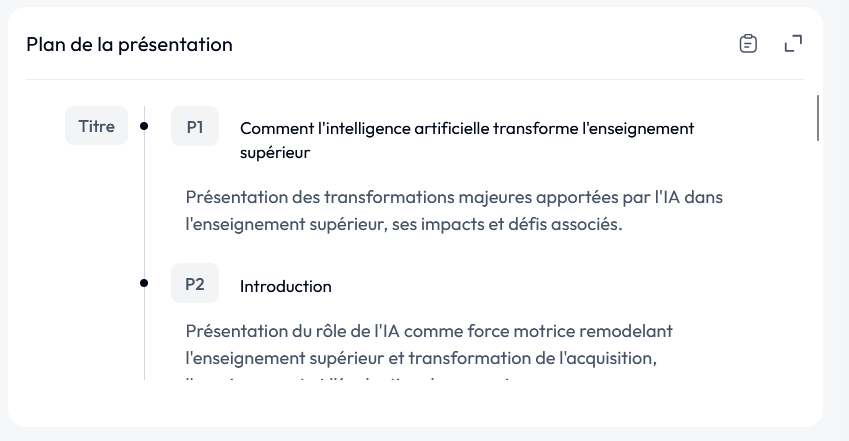Select the Introduction slide title
Screen dimensions: 849x441
tap(286, 286)
